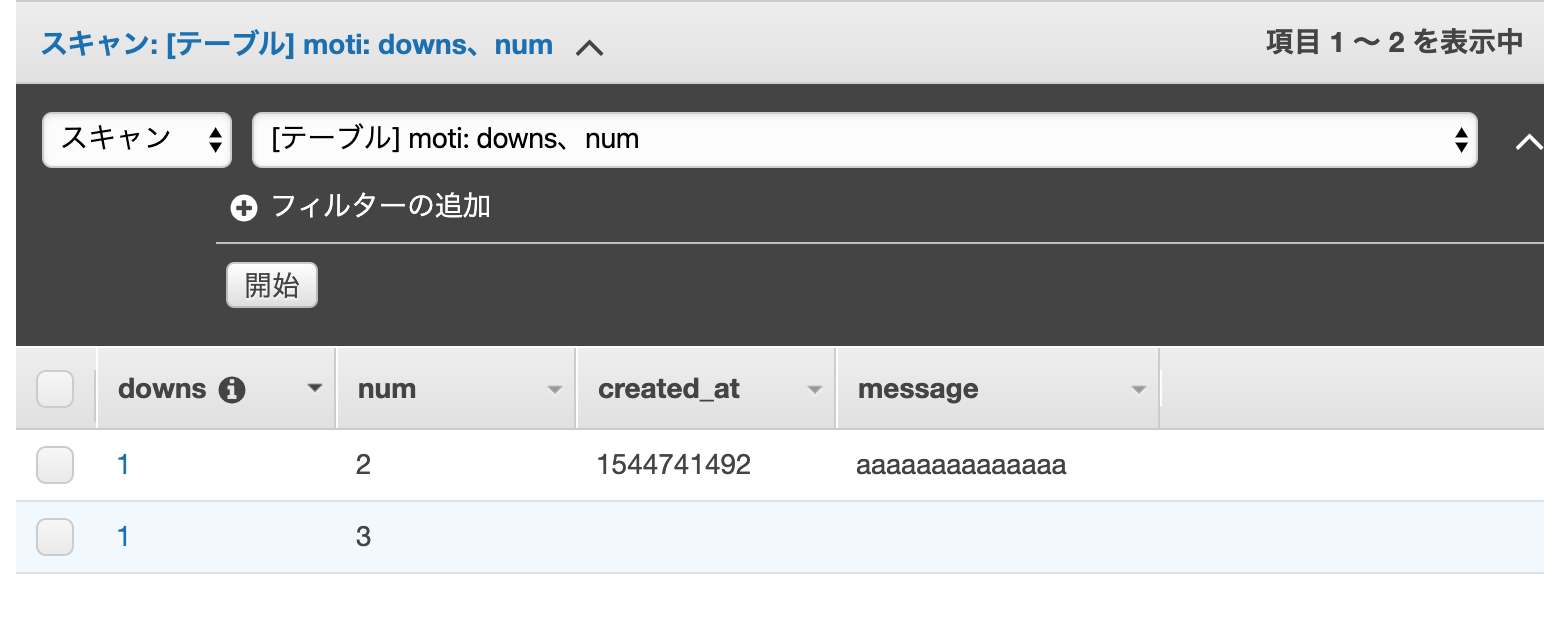
Task: Open the num column sort arrow
Action: pos(555,390)
